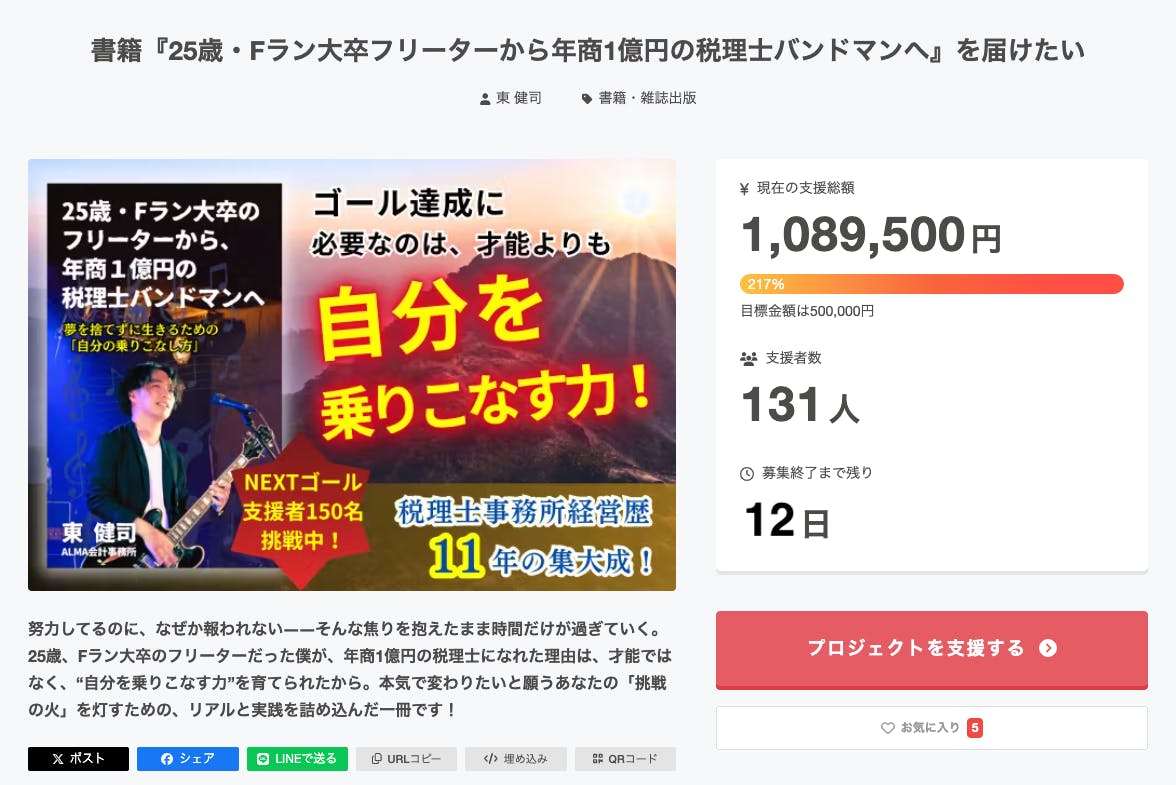Click the LINE icon on LINEで送る

pyautogui.click(x=264, y=759)
